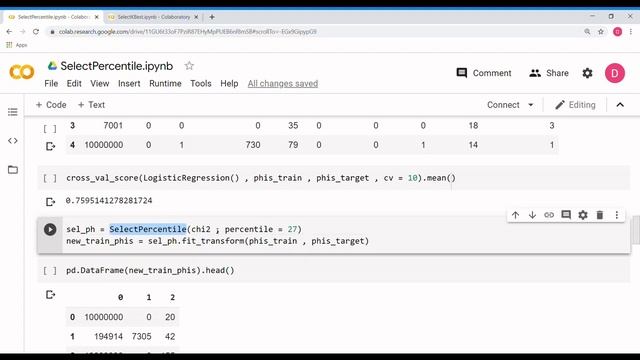
Task: Clear output of the top table cell
Action: tap(50, 146)
